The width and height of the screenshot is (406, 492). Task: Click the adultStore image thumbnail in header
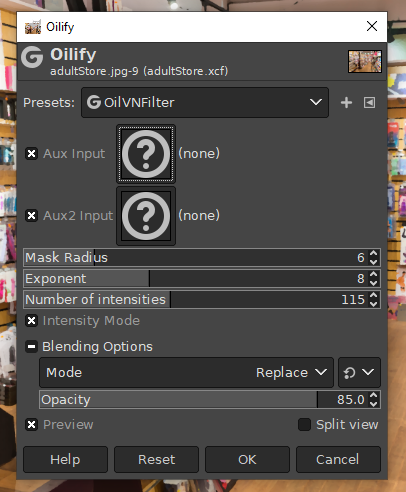(365, 61)
